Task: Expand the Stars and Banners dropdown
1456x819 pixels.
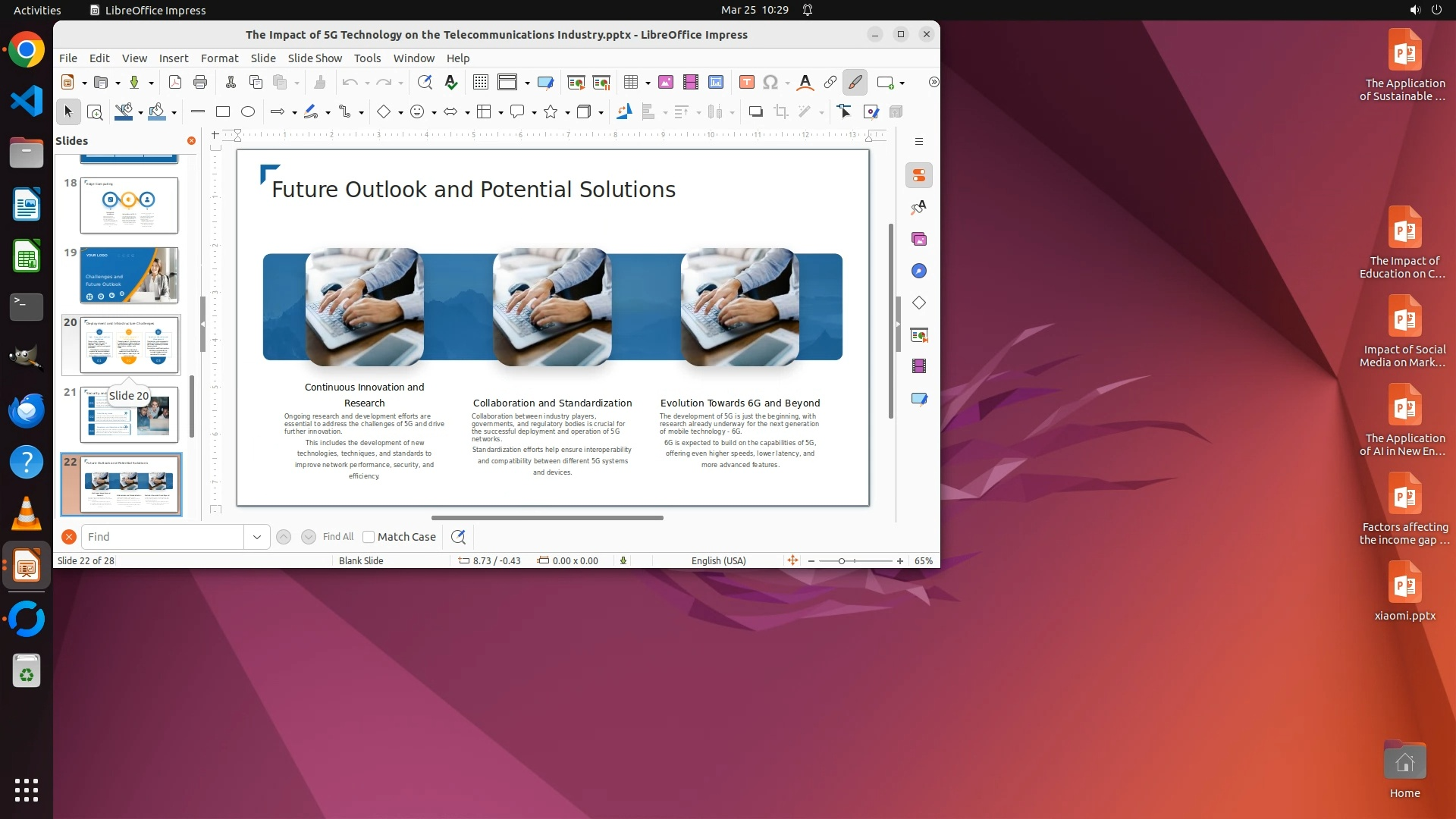Action: click(x=567, y=112)
